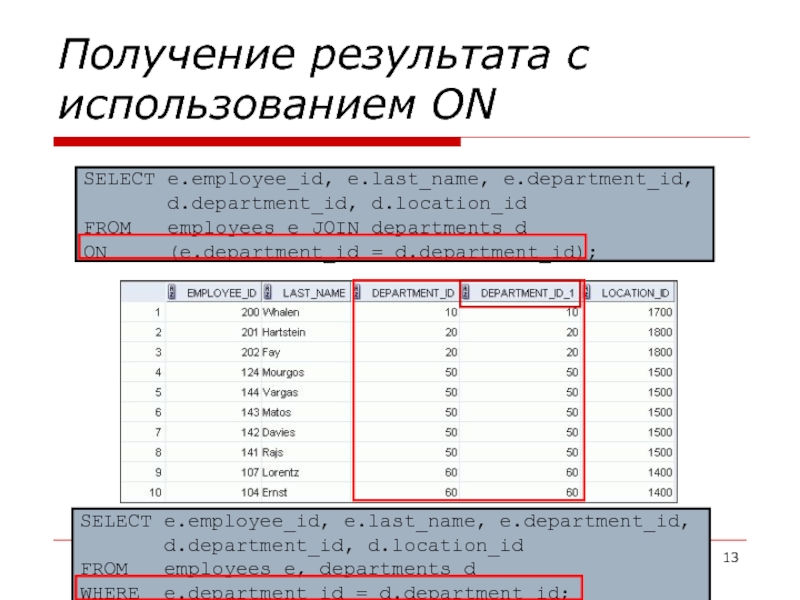This screenshot has height=600, width=800.
Task: Click the Fay last name cell
Action: 306,352
